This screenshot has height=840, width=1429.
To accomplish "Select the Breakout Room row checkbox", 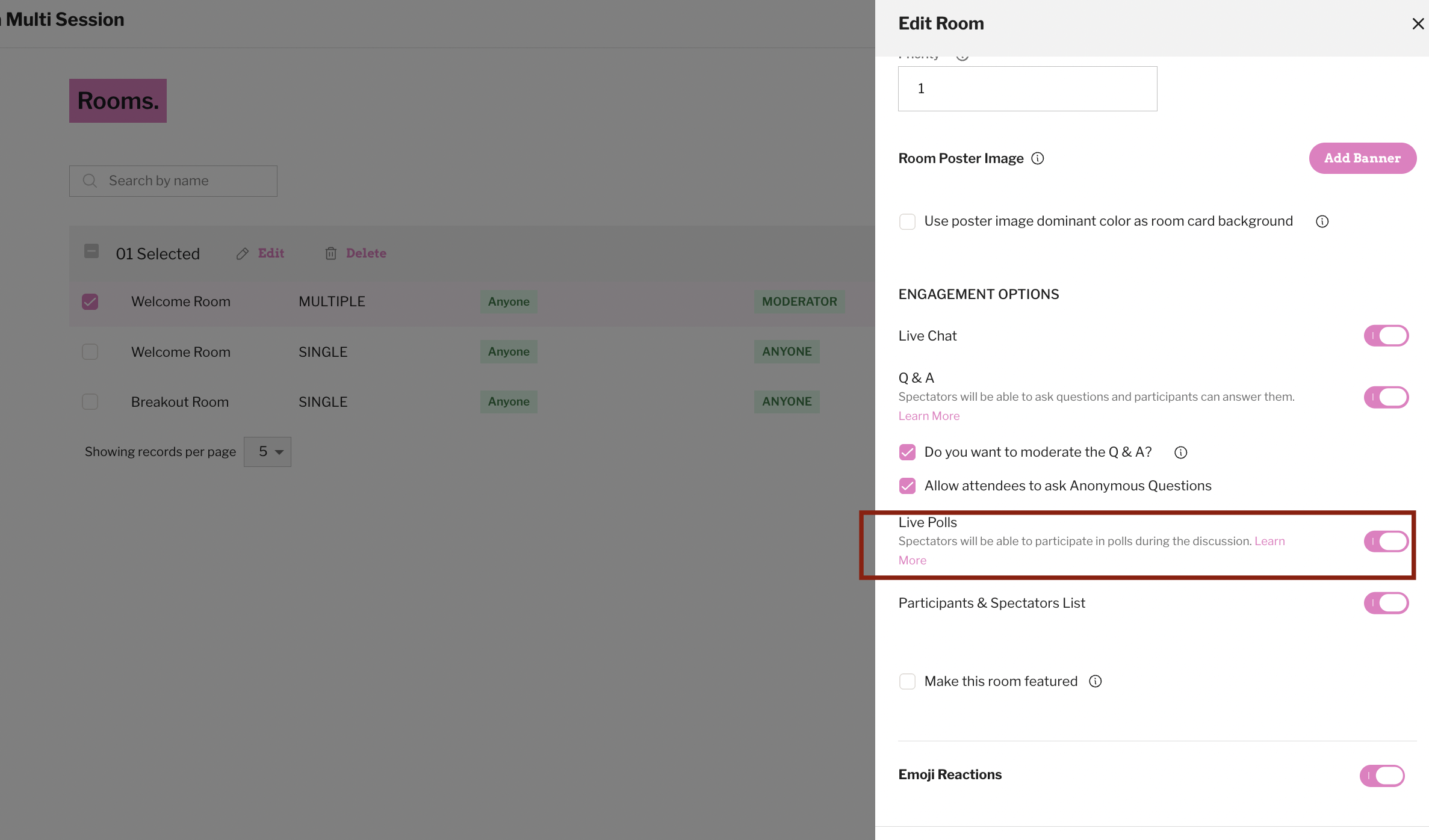I will pos(90,401).
